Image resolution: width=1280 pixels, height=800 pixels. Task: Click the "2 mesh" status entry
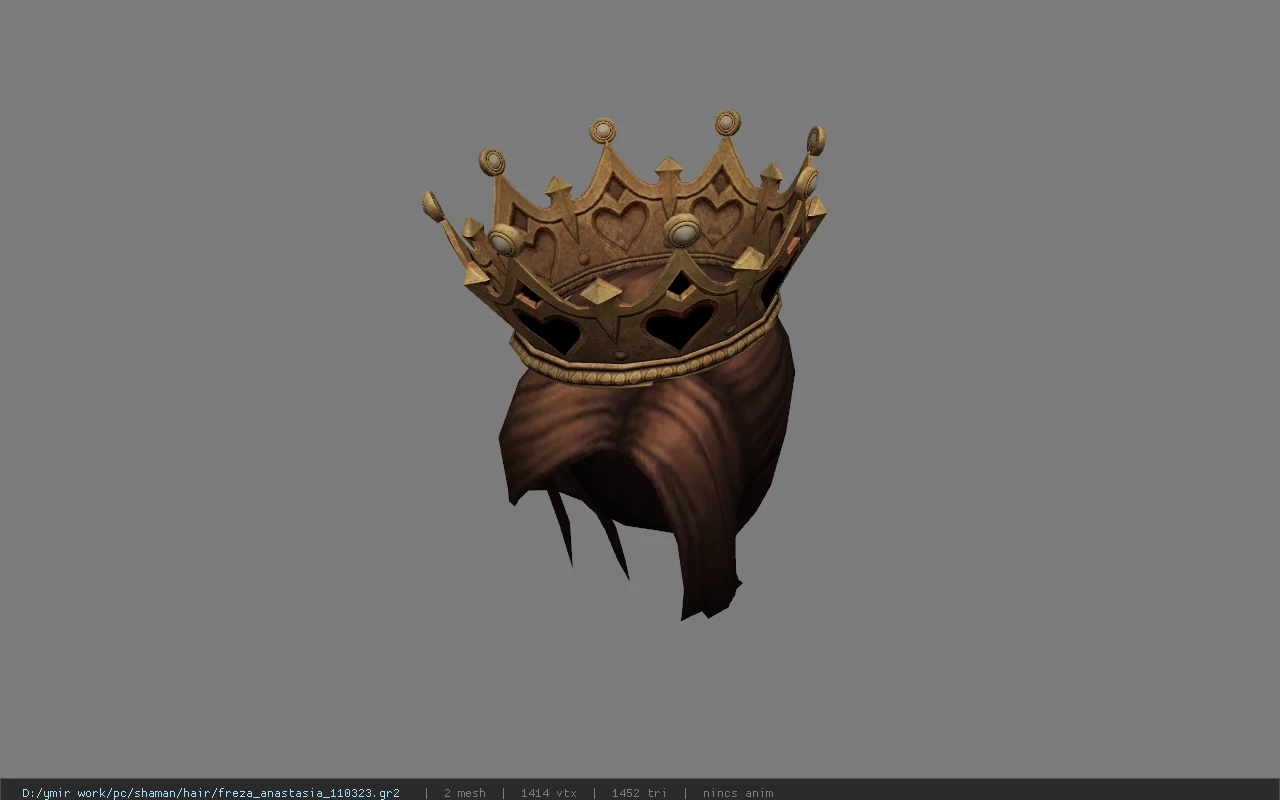coord(464,793)
